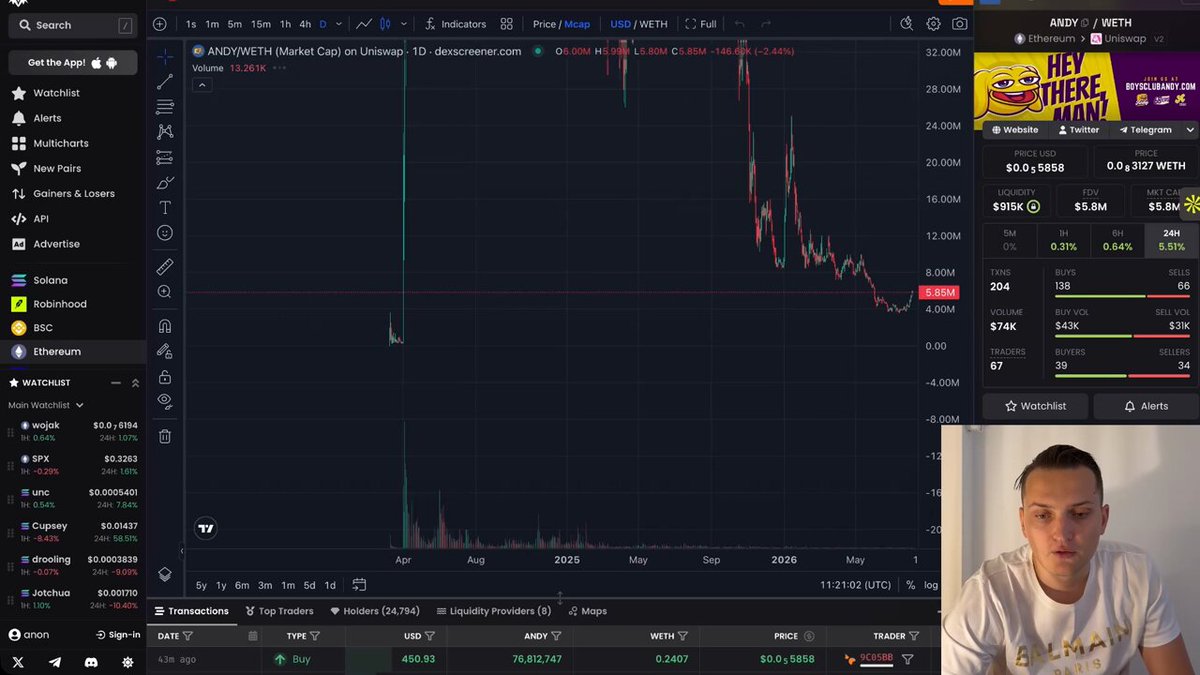Select the zoom-in tool
Viewport: 1200px width, 675px height.
(165, 292)
